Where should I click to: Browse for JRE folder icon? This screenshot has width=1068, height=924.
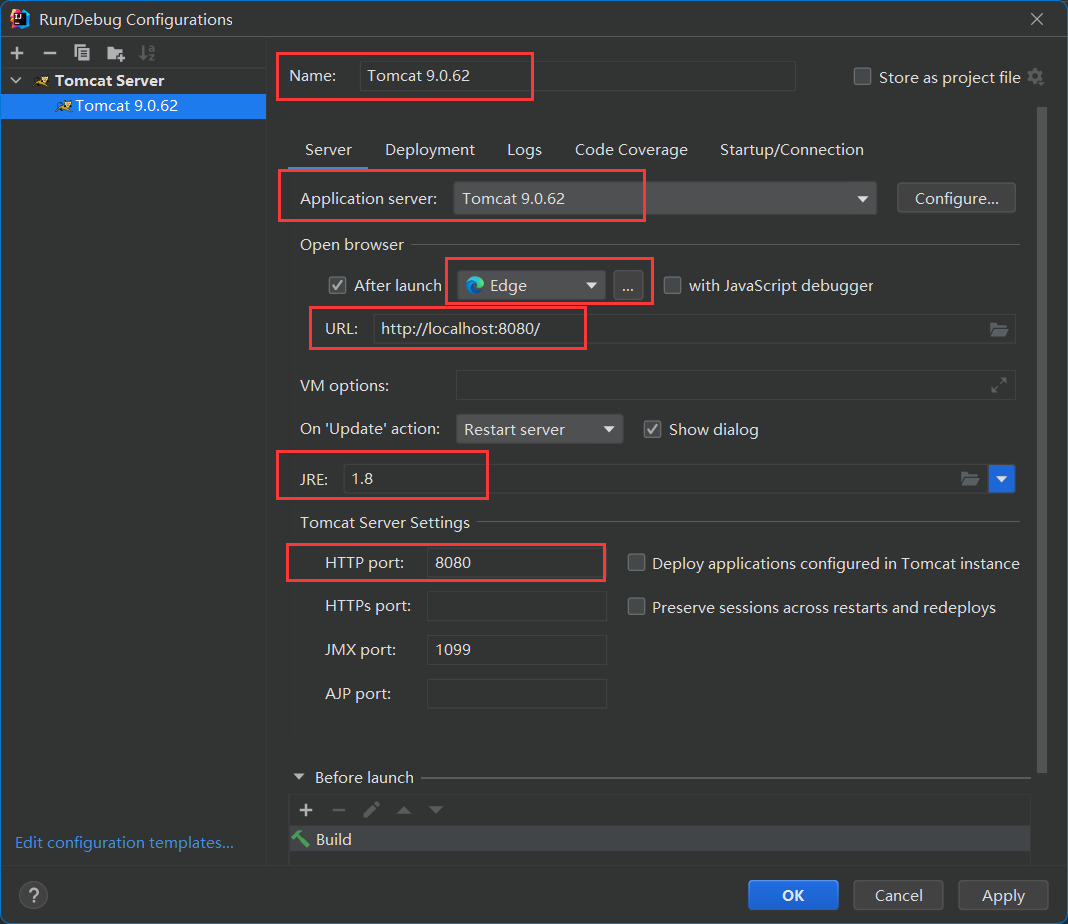(x=970, y=479)
